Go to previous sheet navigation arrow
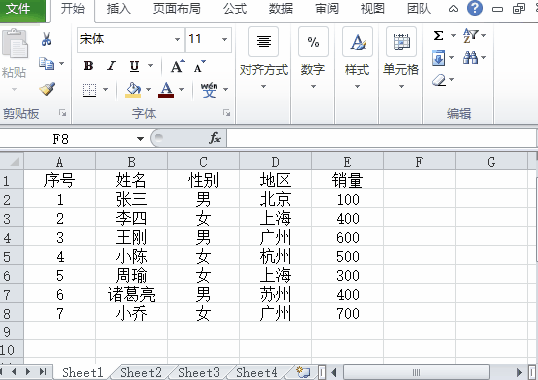 14,372
